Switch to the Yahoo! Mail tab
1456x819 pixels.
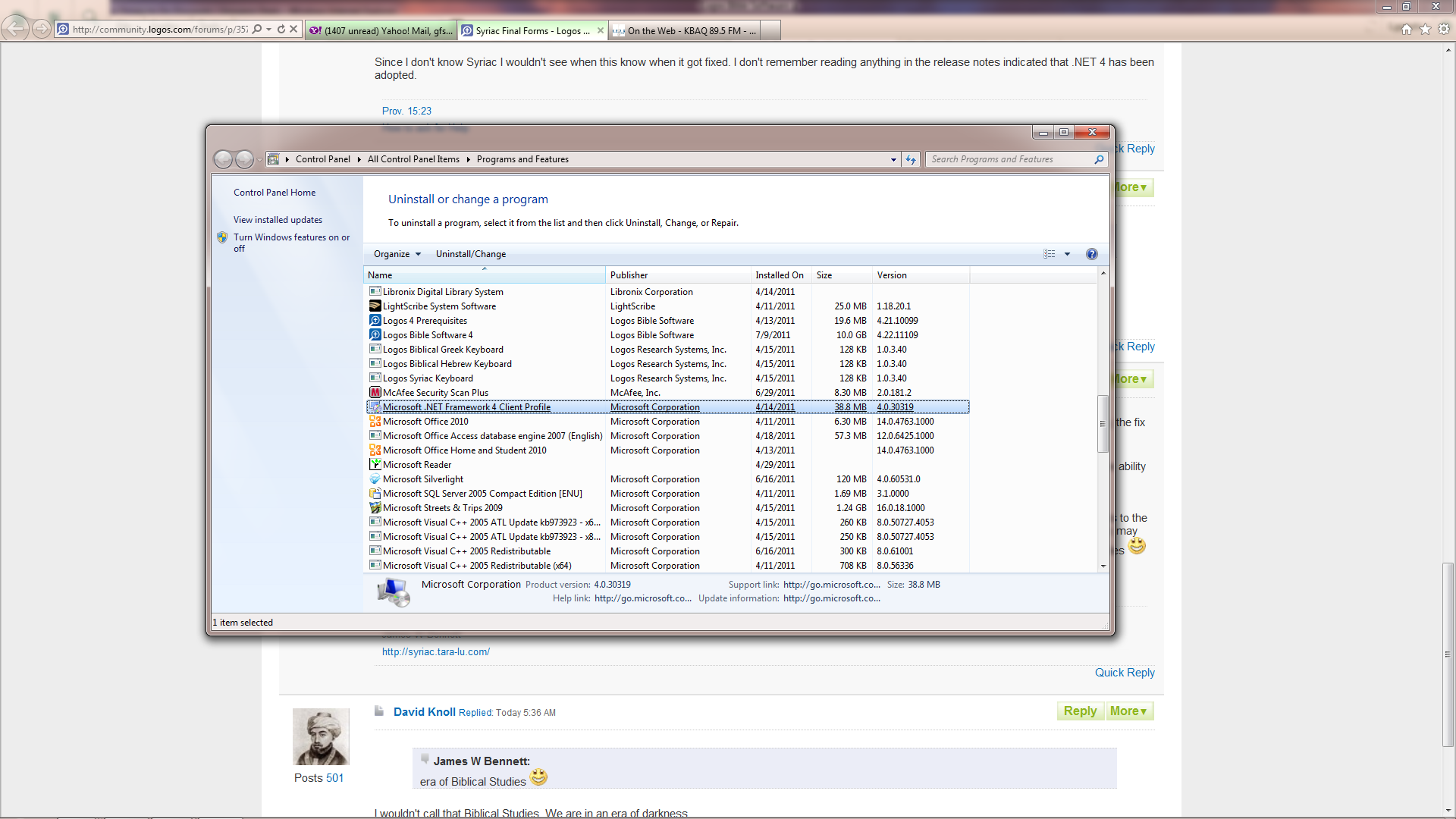tap(381, 30)
